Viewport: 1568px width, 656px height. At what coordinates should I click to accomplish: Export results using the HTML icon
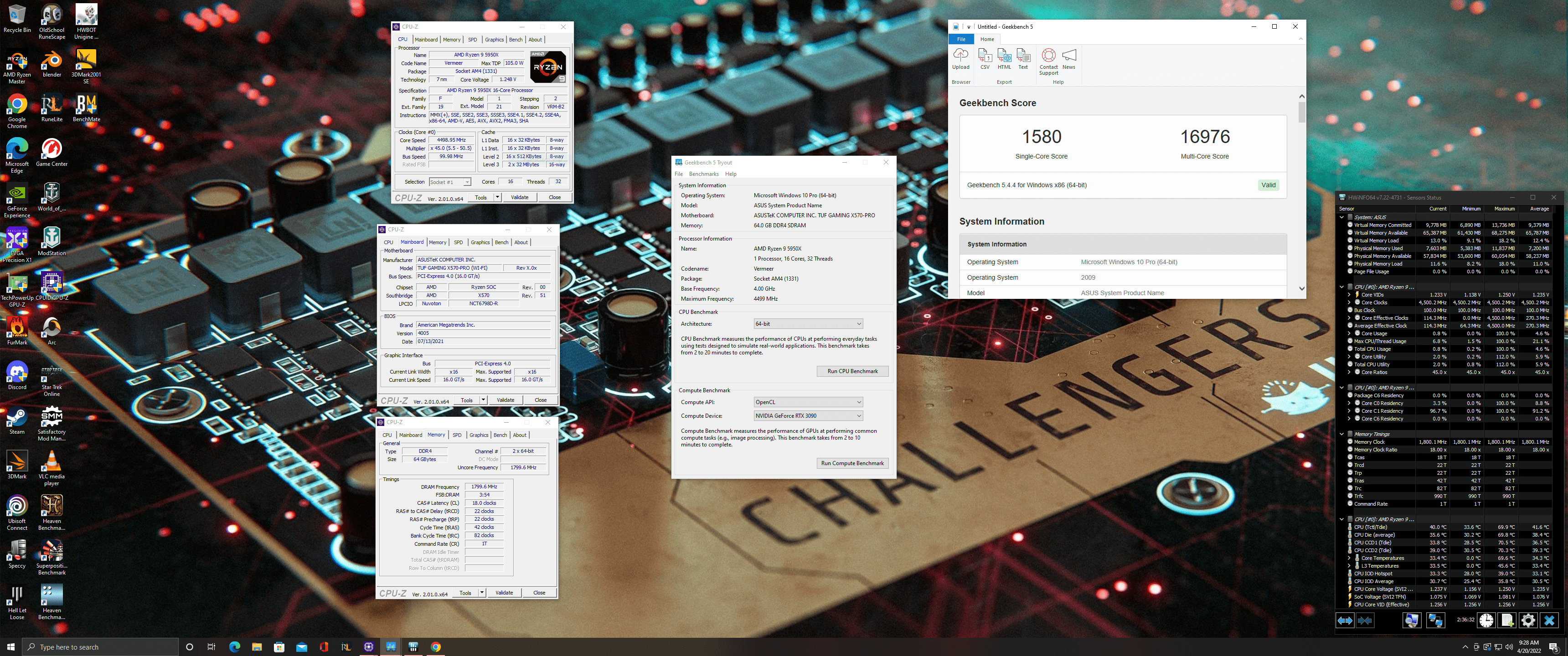pyautogui.click(x=1004, y=59)
